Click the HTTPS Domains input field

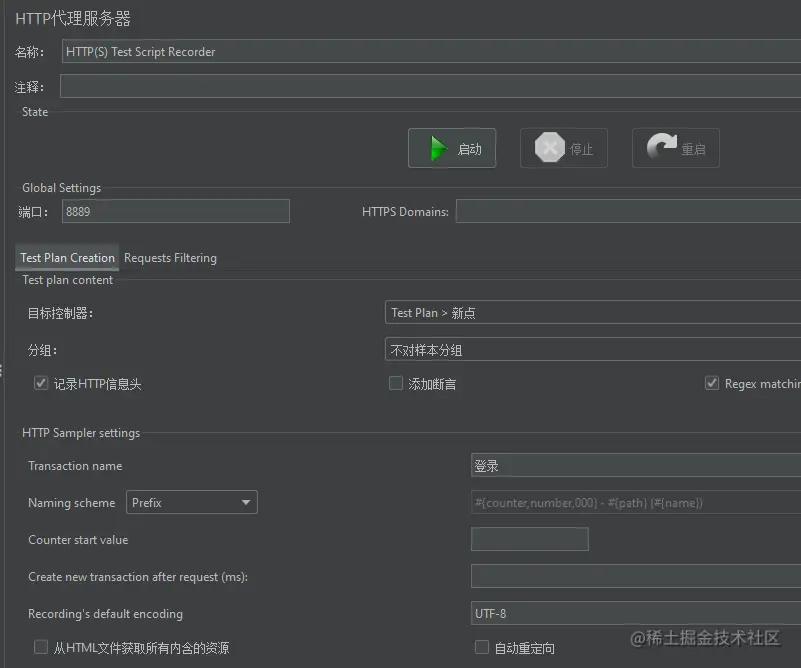[x=628, y=211]
